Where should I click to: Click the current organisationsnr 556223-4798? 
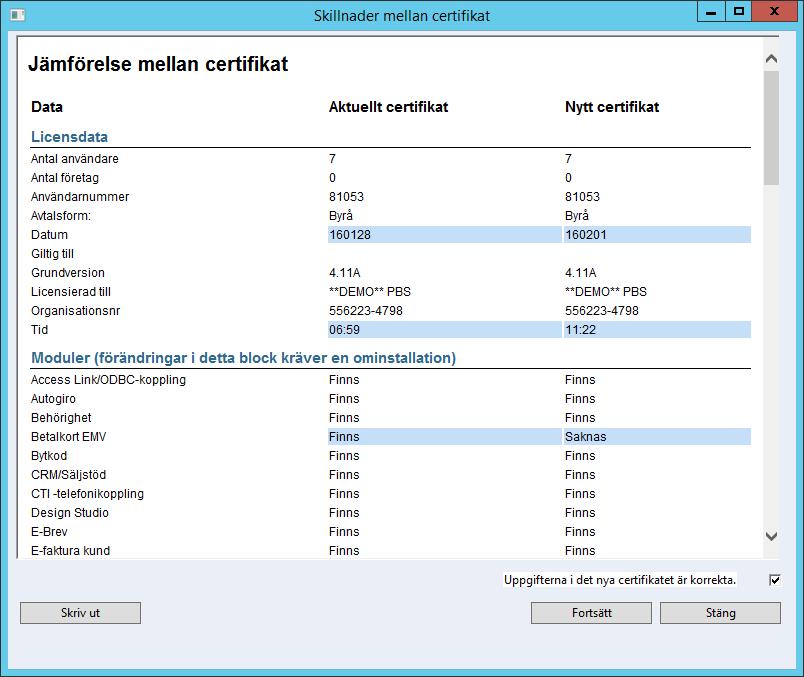[366, 311]
